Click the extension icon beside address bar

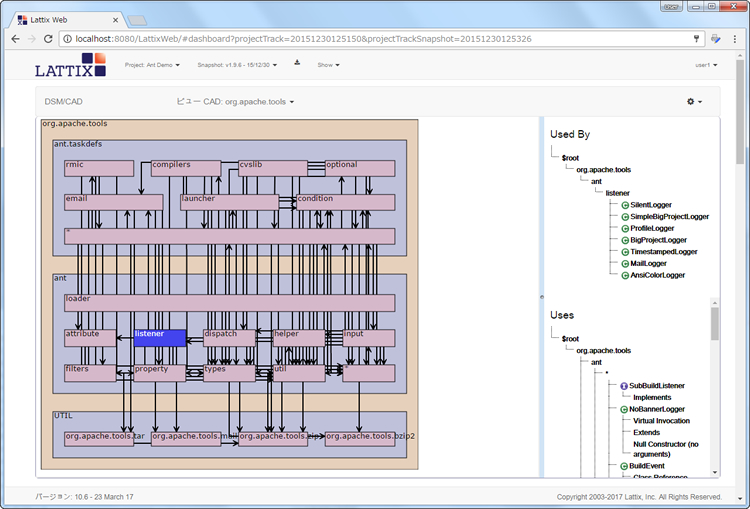tap(716, 39)
